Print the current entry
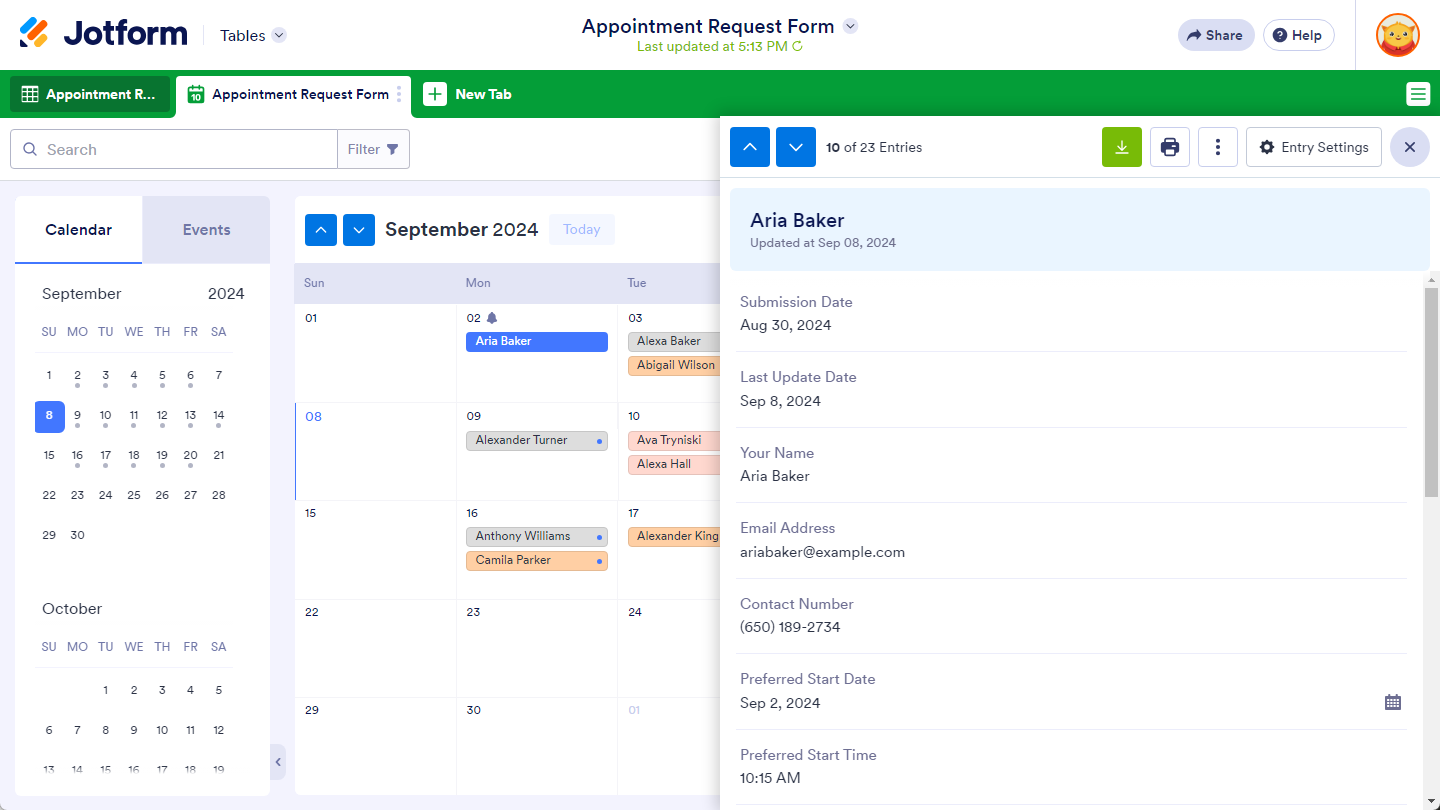The image size is (1440, 810). coord(1169,147)
